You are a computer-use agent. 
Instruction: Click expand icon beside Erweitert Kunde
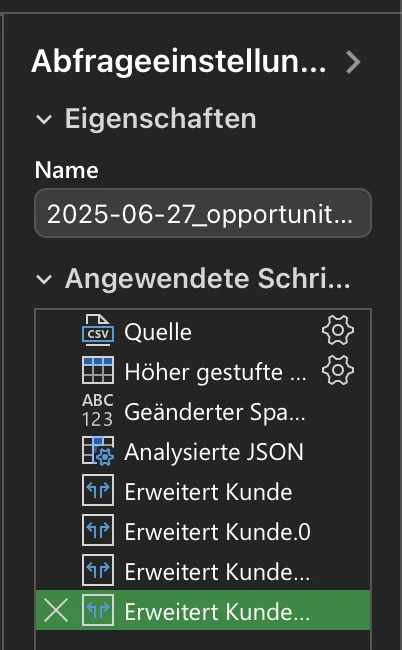tap(98, 490)
